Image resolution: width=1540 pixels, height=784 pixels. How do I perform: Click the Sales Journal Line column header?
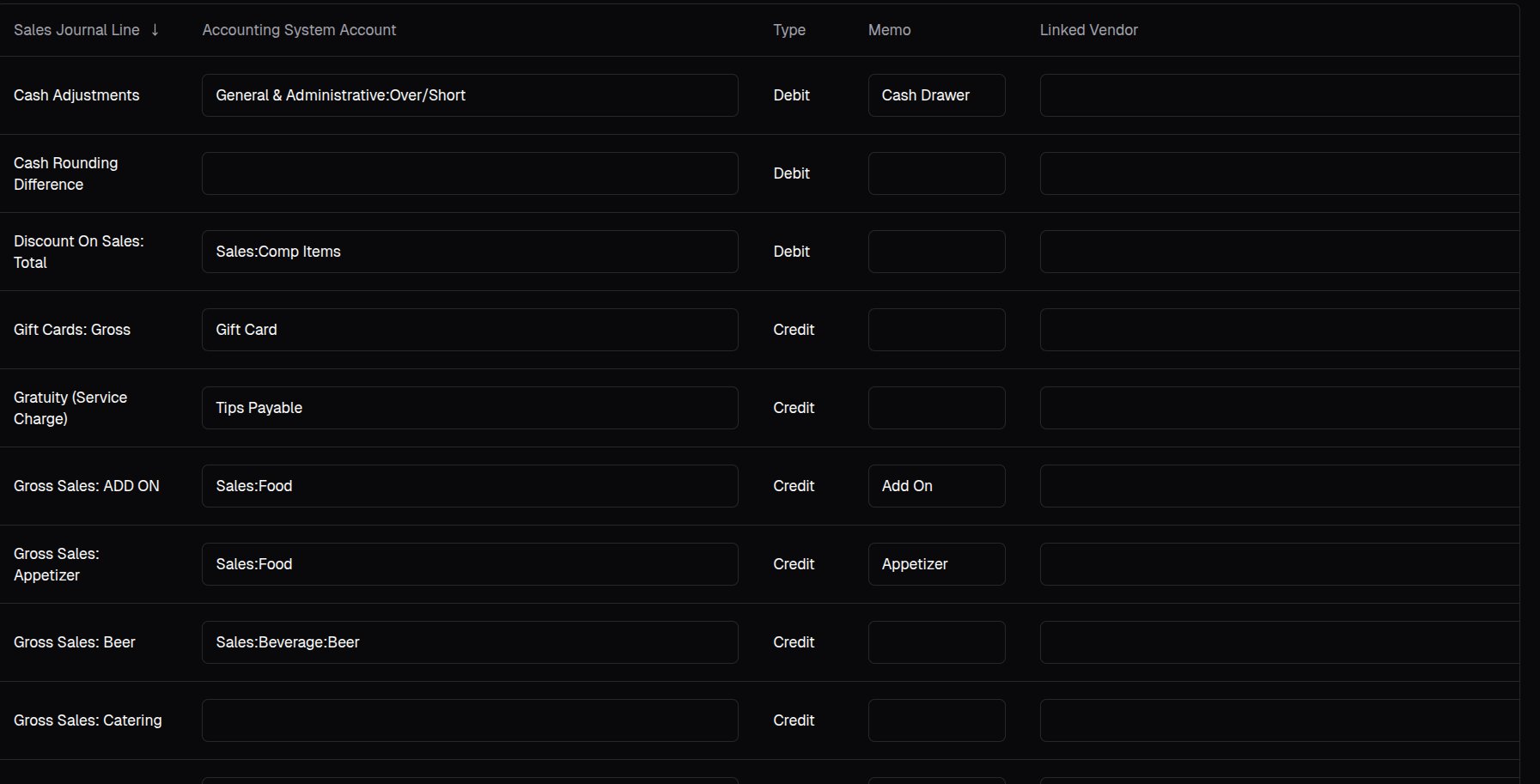[x=76, y=30]
